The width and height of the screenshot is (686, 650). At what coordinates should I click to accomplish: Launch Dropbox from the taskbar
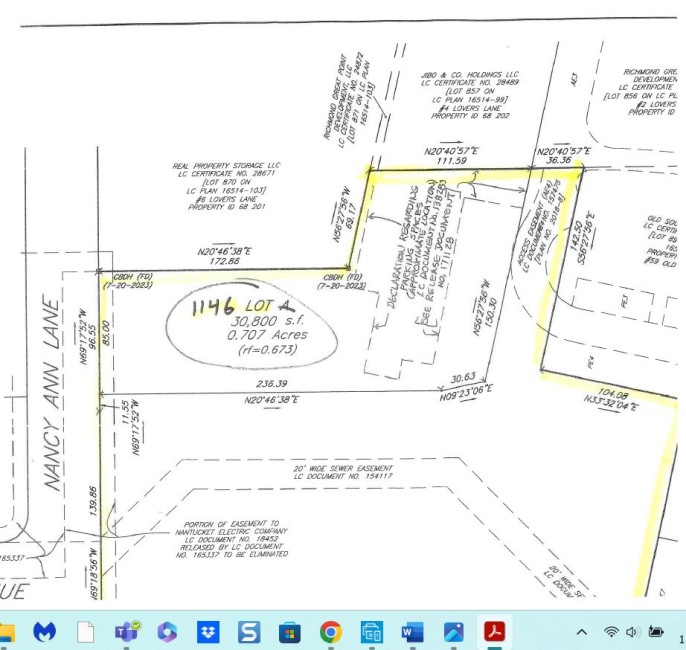point(208,632)
